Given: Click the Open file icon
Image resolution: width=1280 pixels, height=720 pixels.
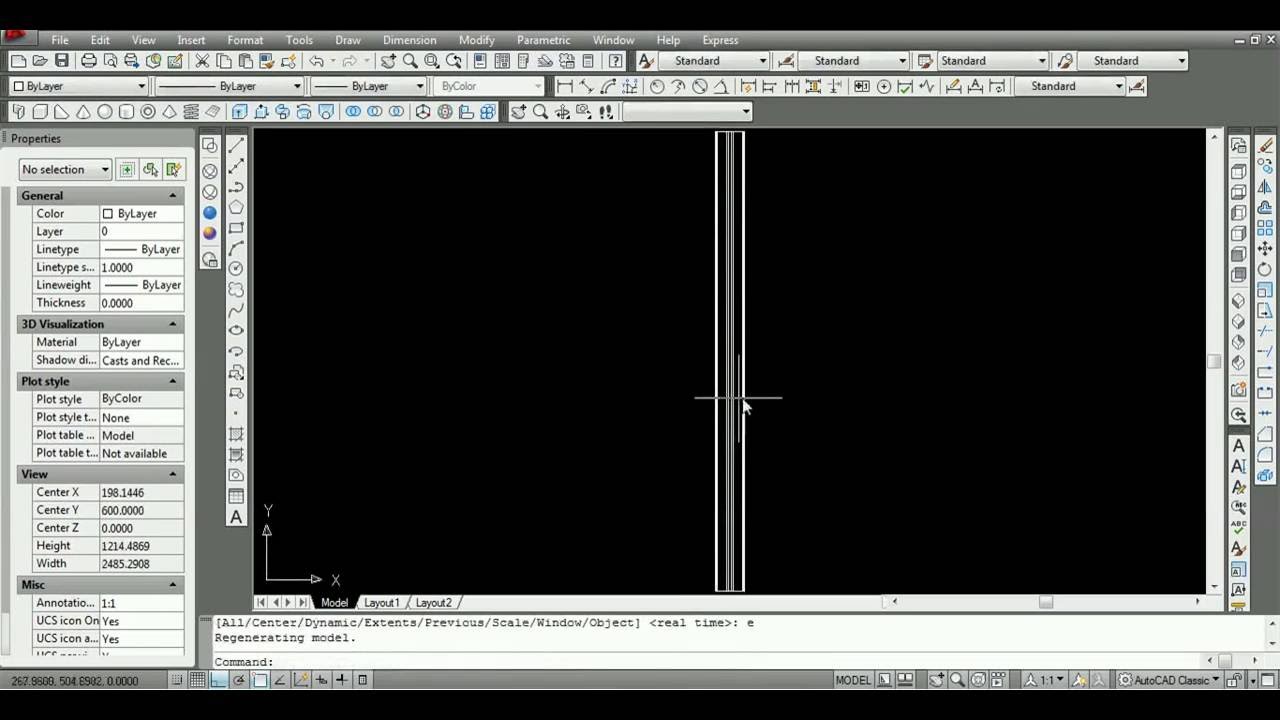Looking at the screenshot, I should [40, 61].
